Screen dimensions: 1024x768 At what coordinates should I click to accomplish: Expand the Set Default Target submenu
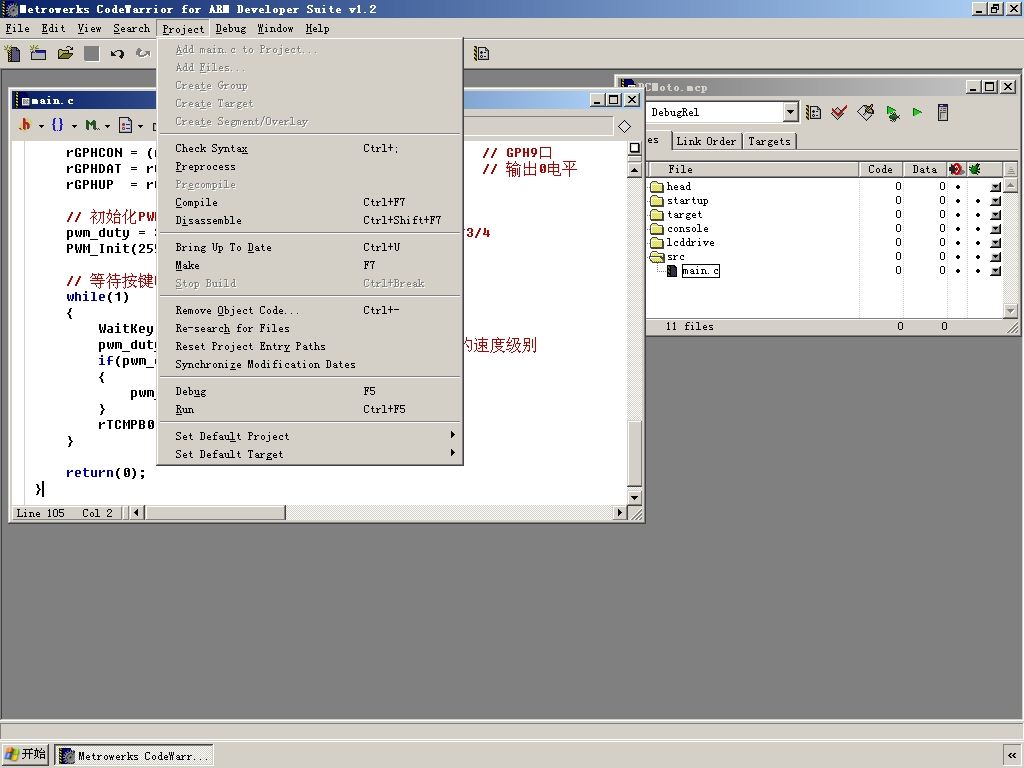pyautogui.click(x=311, y=454)
